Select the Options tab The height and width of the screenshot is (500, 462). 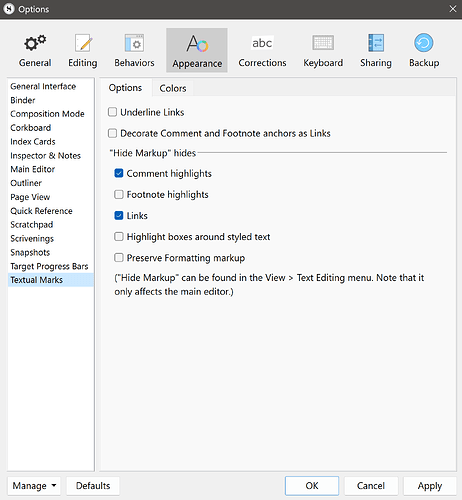coord(125,88)
